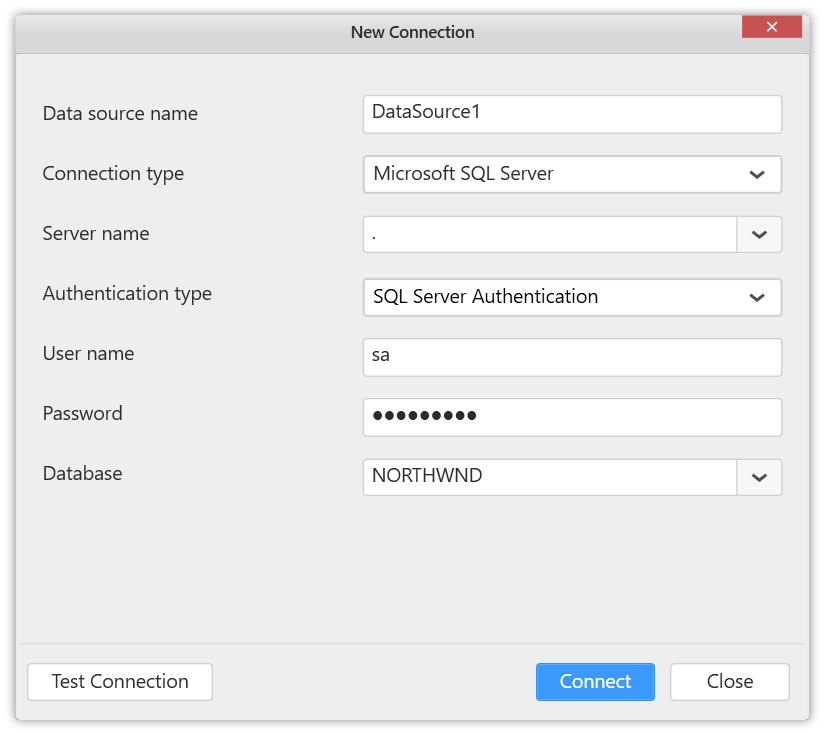
Task: Expand the Server name list arrow
Action: tap(759, 235)
